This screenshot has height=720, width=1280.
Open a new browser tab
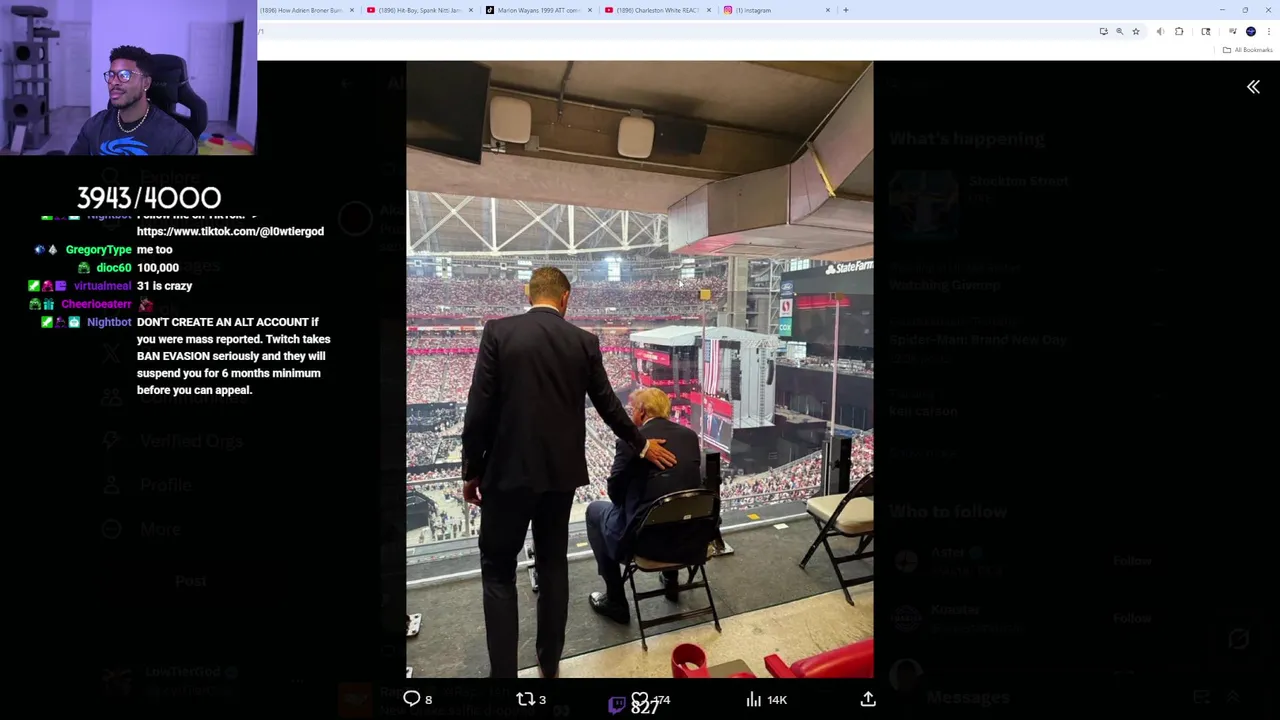[x=846, y=10]
